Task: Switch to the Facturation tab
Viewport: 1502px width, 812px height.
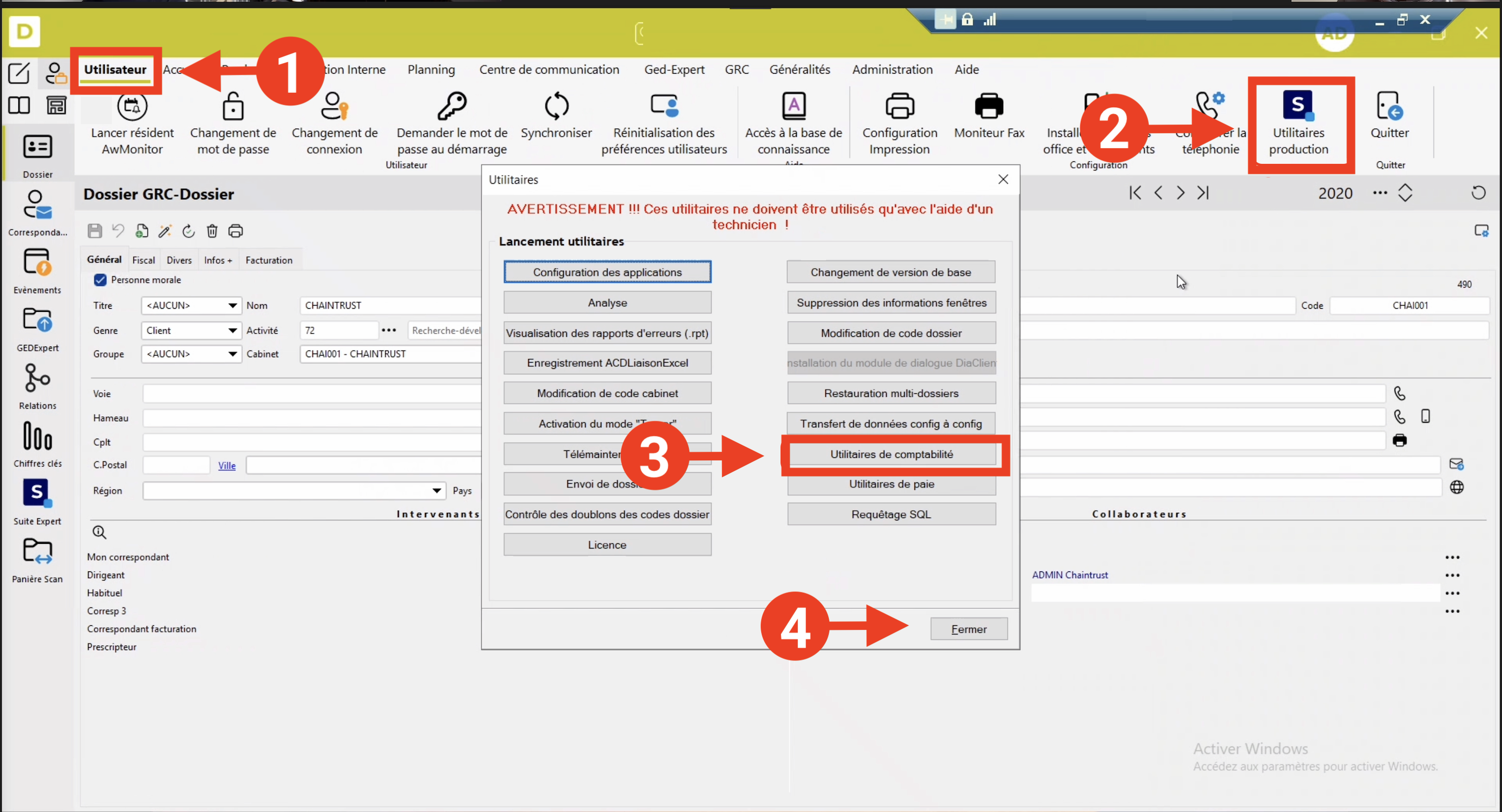Action: tap(269, 260)
